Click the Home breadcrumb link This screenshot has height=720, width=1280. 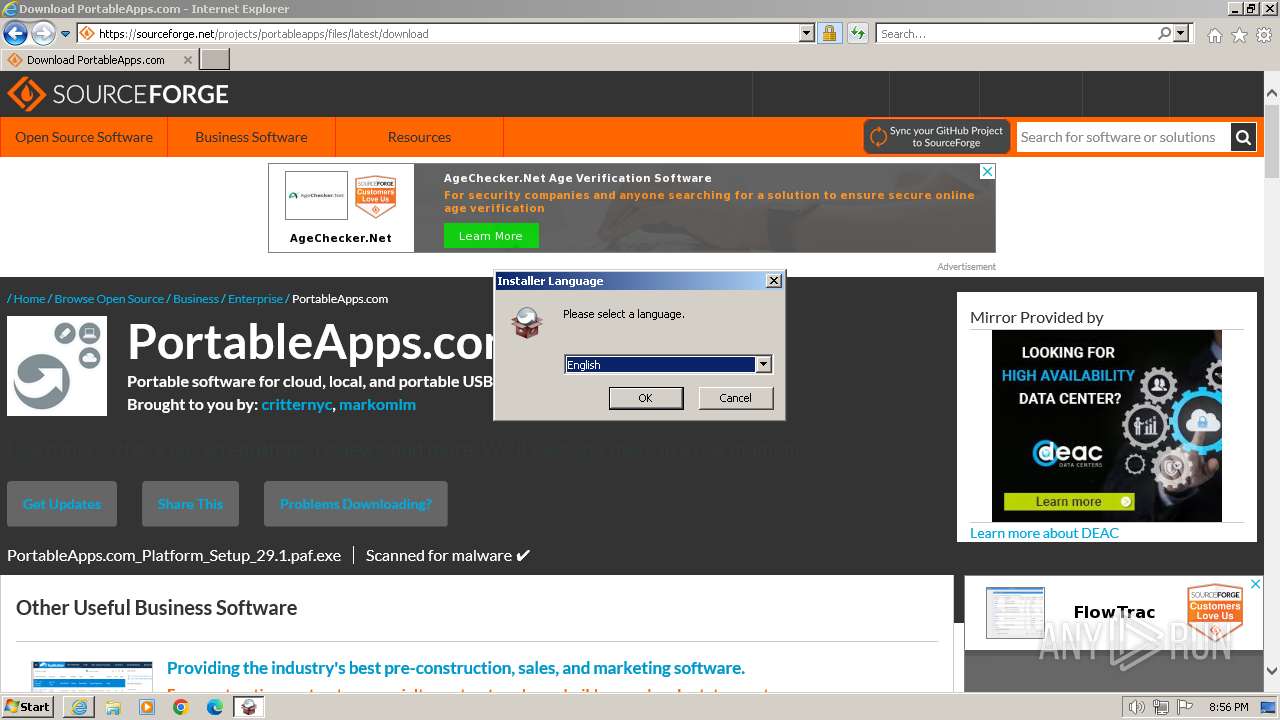(29, 299)
